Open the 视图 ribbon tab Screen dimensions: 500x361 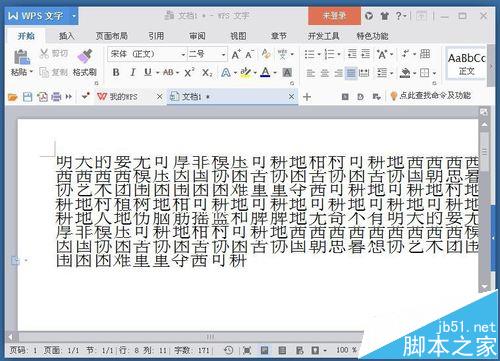click(x=238, y=36)
